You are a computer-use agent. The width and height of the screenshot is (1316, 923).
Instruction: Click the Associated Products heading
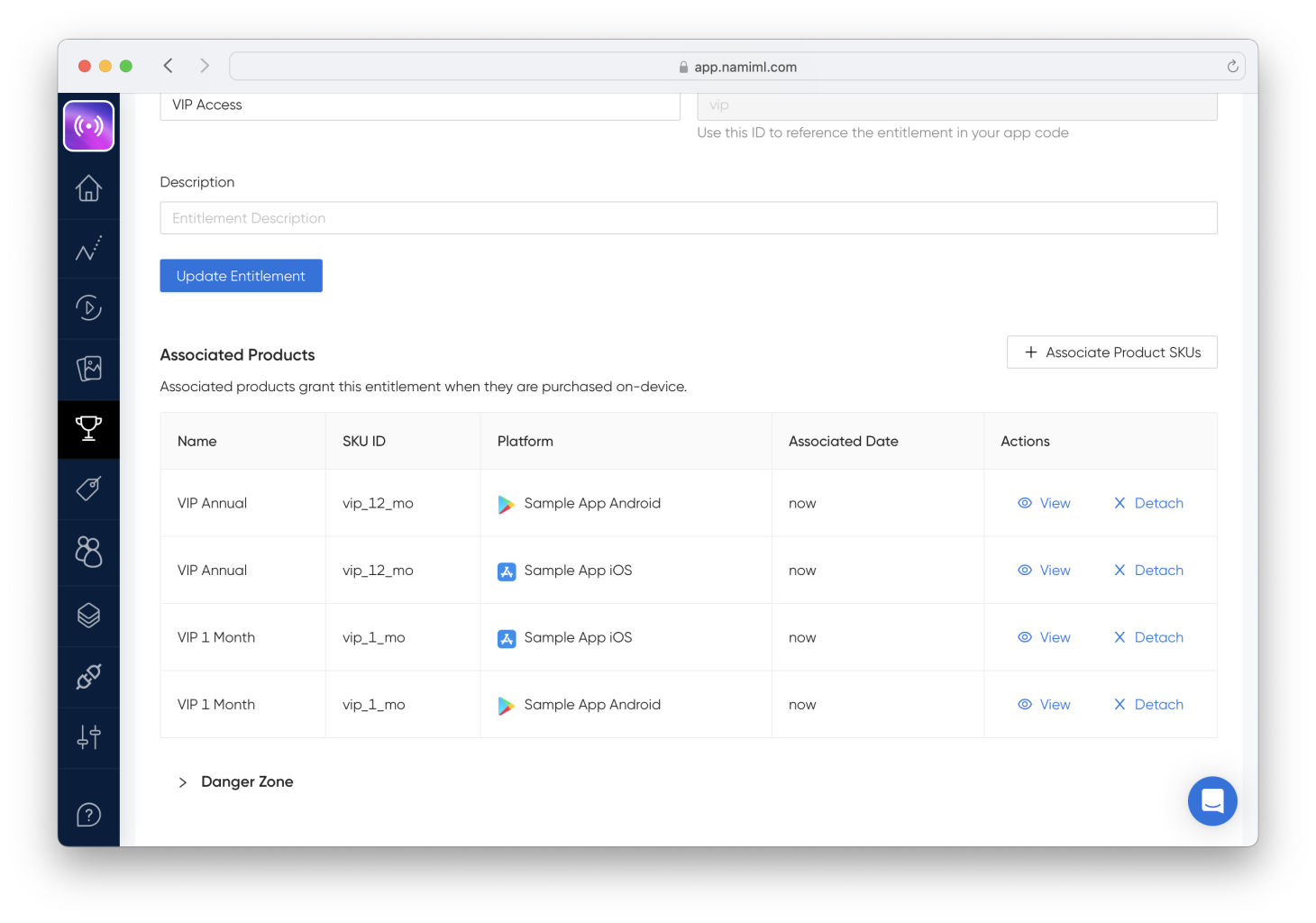(x=237, y=355)
